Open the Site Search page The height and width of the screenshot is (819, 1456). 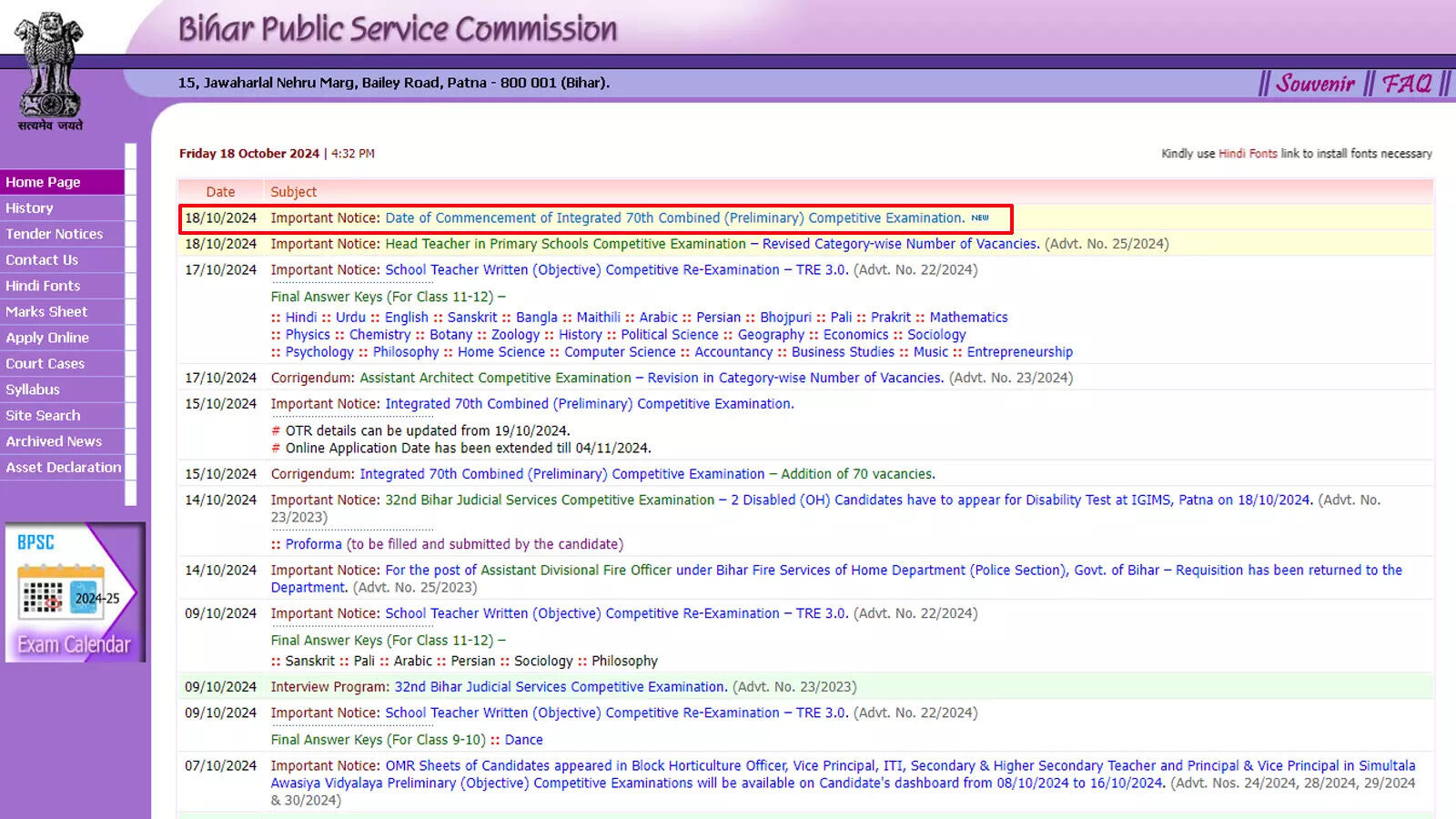42,415
